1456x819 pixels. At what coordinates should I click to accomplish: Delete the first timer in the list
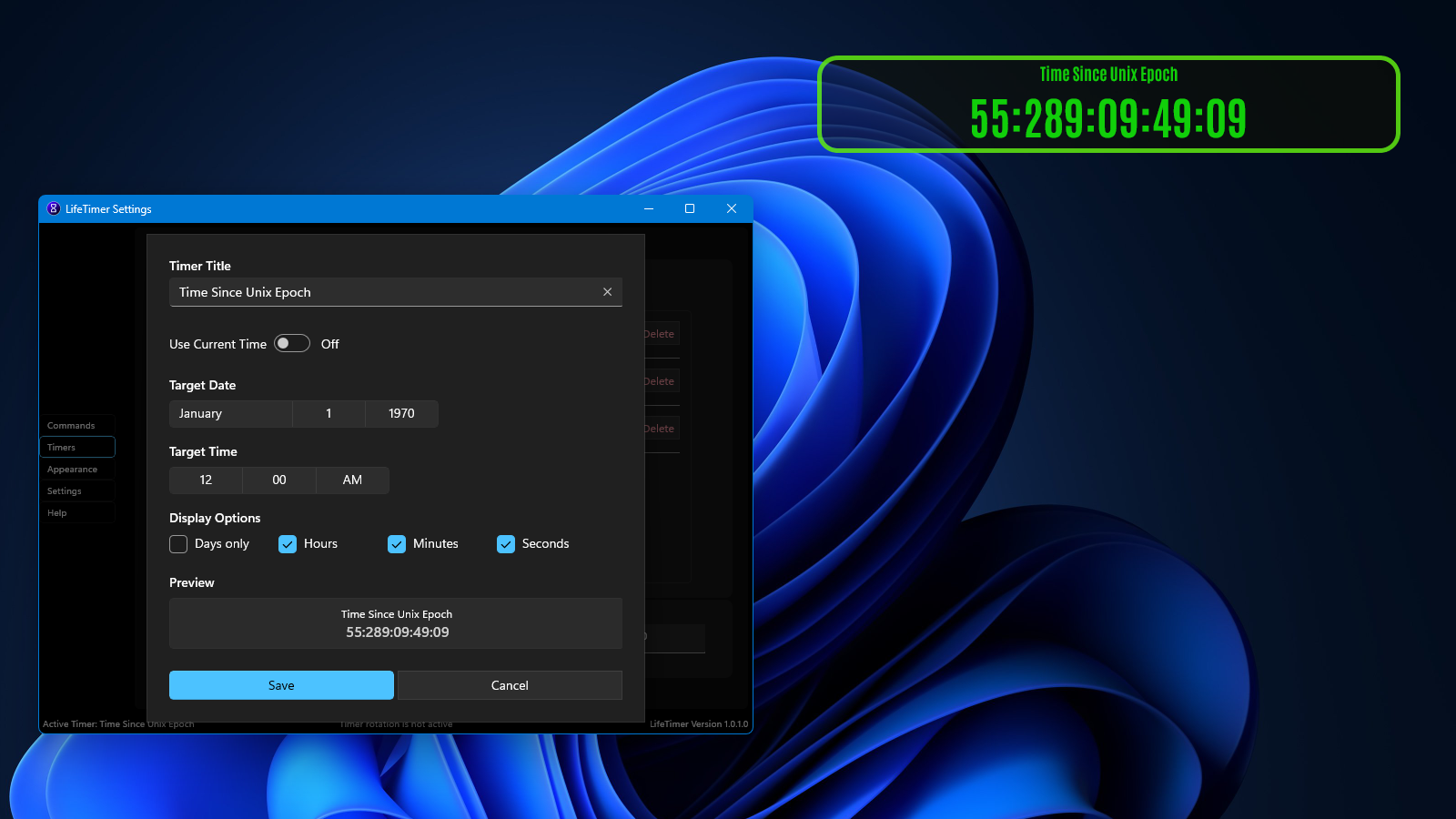(661, 334)
